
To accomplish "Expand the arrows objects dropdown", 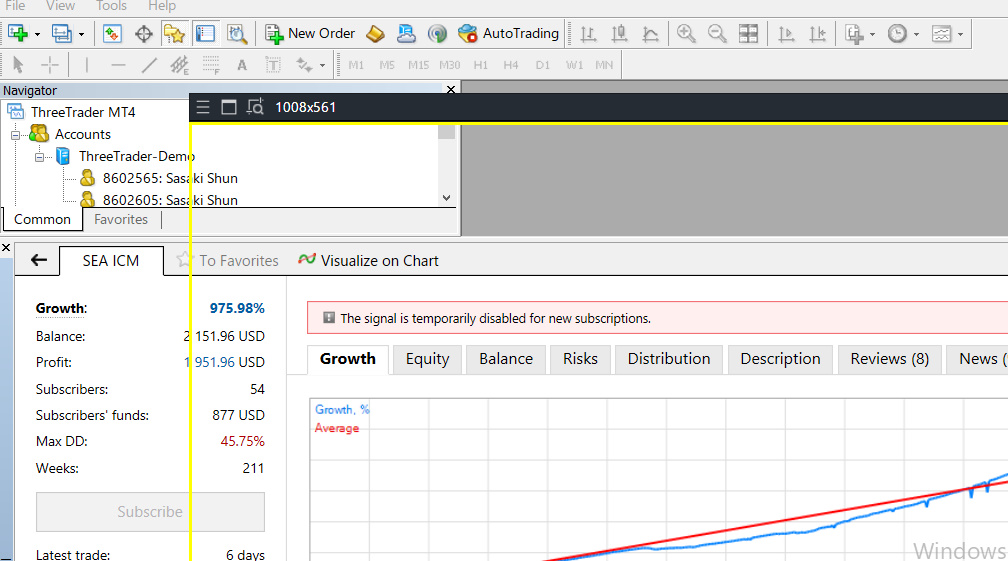I will coord(322,65).
